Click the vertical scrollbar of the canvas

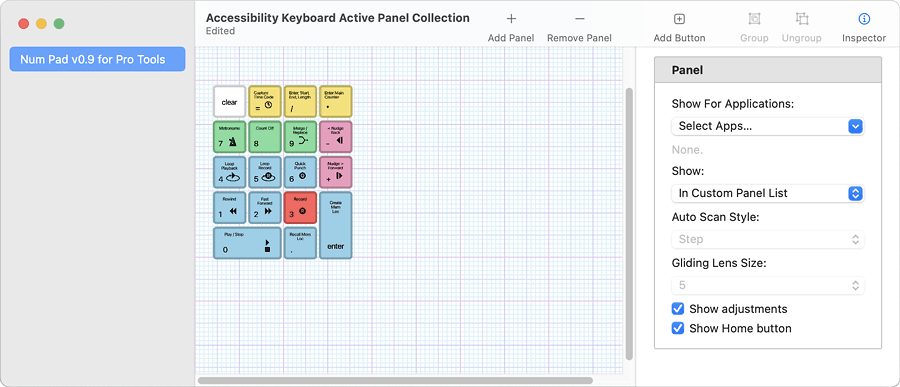tap(629, 224)
